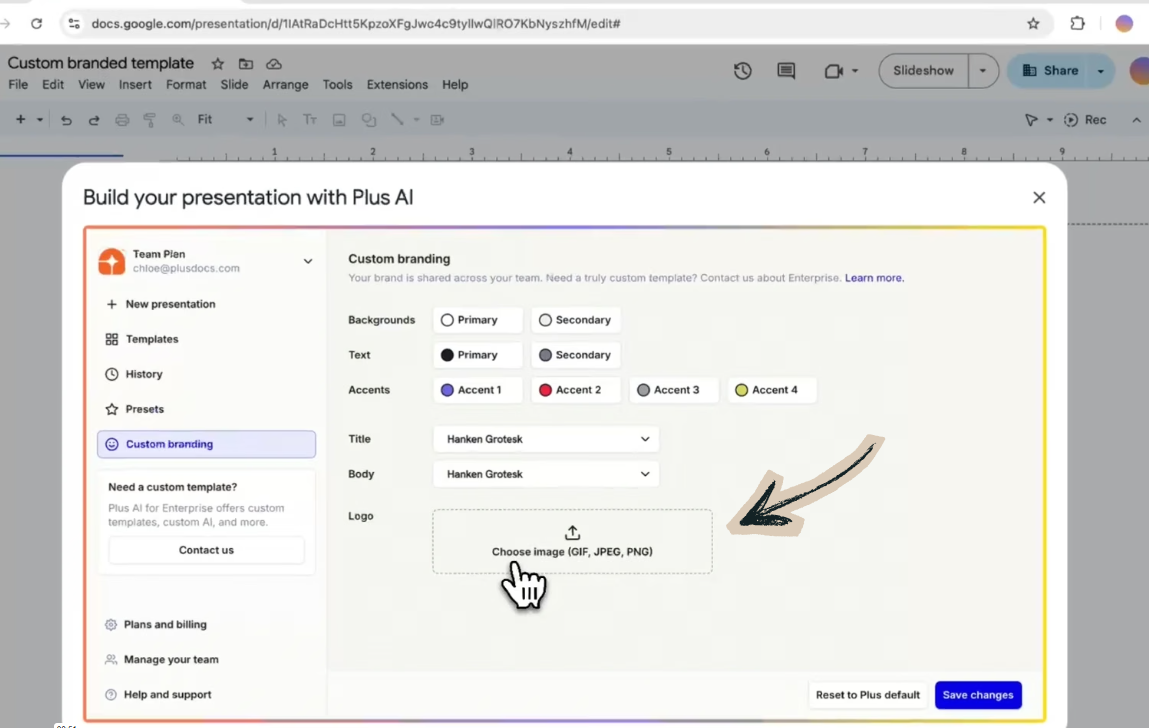Open the comments icon
Viewport: 1149px width, 728px height.
[x=786, y=70]
